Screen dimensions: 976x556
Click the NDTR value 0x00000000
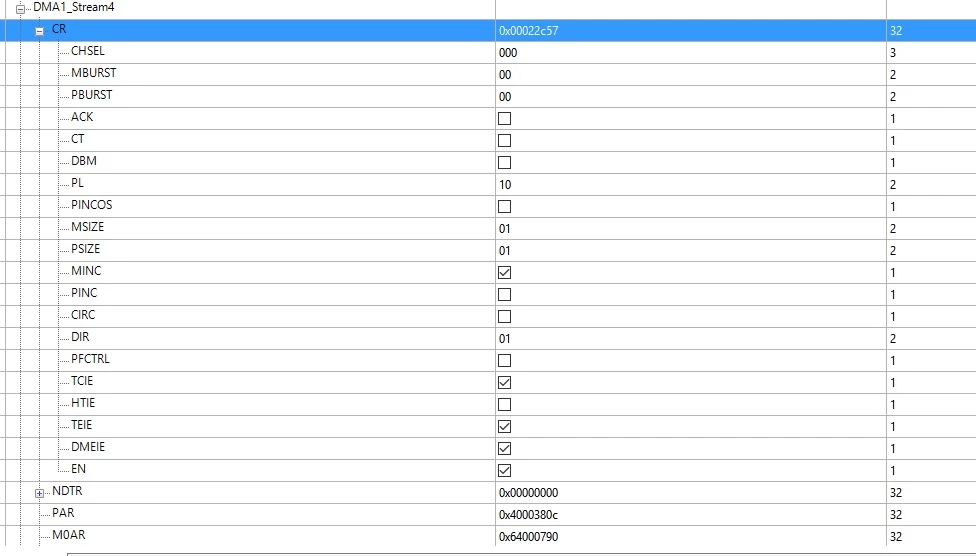(528, 492)
